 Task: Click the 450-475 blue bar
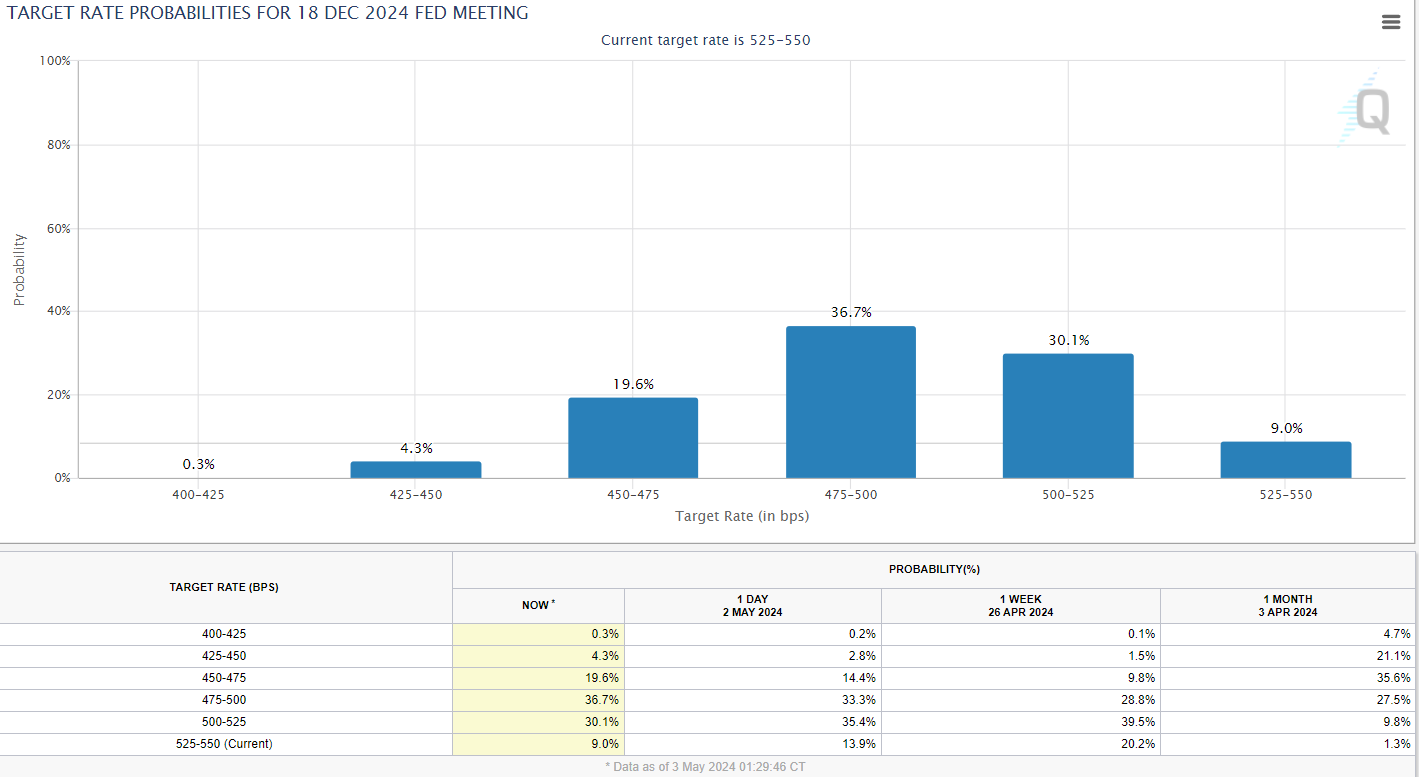tap(632, 438)
